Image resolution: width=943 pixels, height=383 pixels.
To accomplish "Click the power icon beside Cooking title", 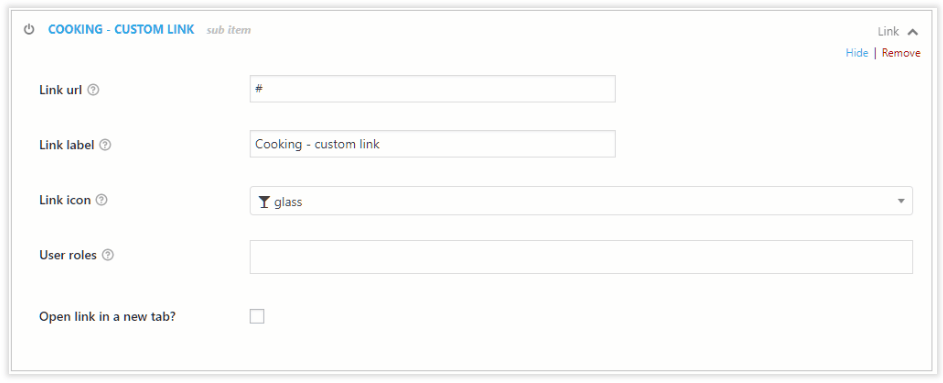I will pos(29,29).
